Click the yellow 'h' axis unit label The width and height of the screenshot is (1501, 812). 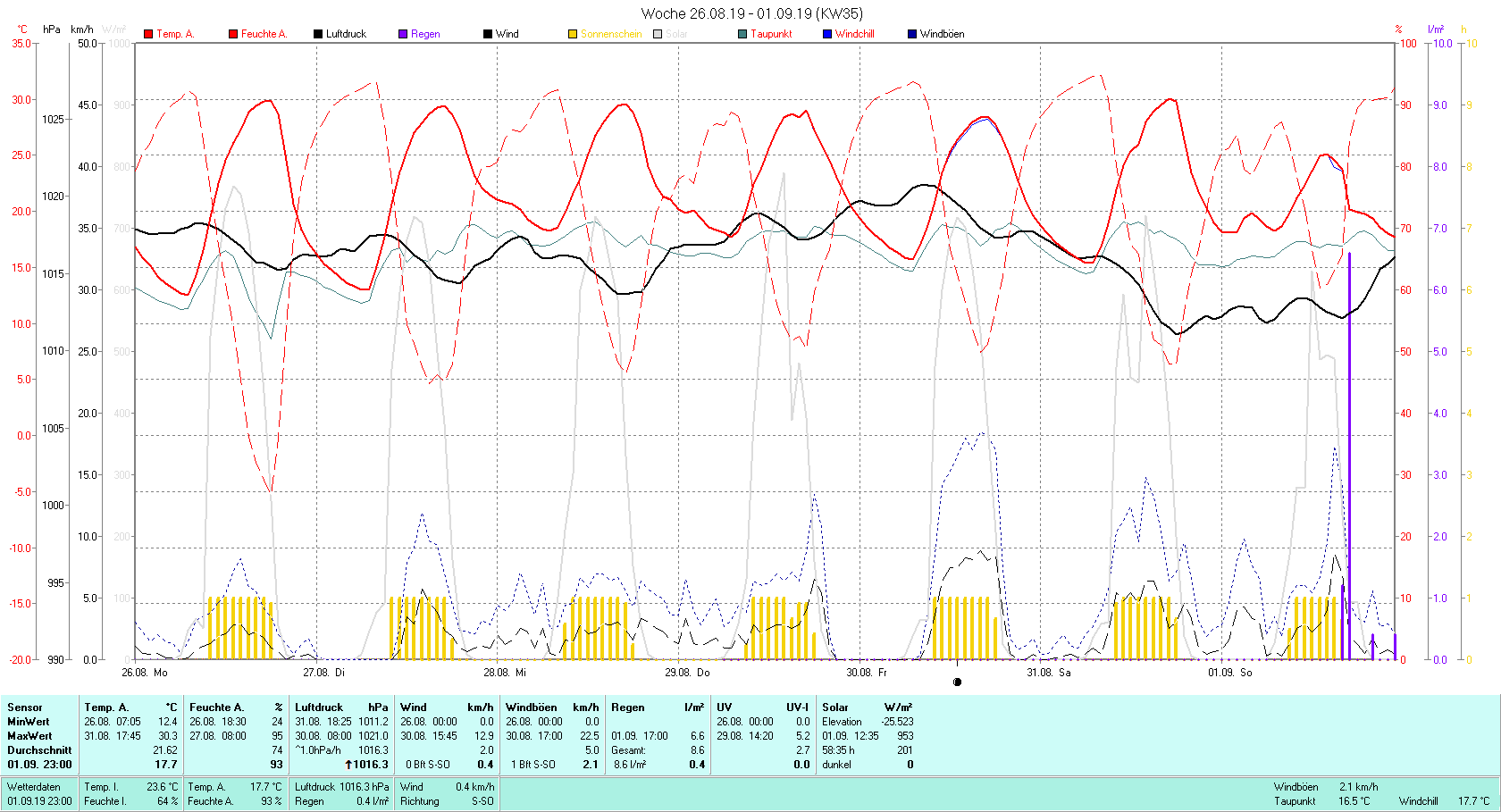click(x=1463, y=29)
